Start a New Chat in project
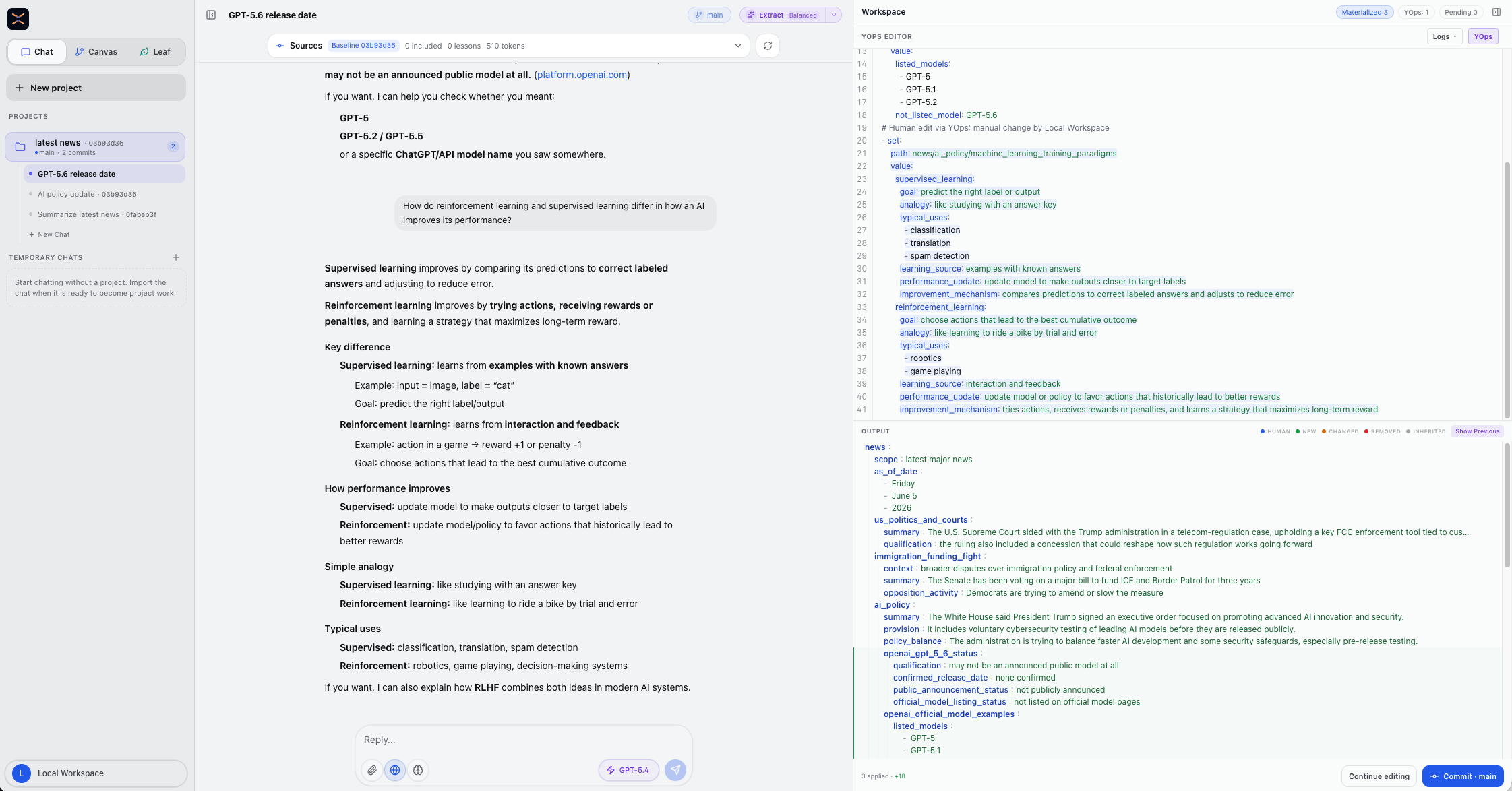The width and height of the screenshot is (1512, 791). 50,235
